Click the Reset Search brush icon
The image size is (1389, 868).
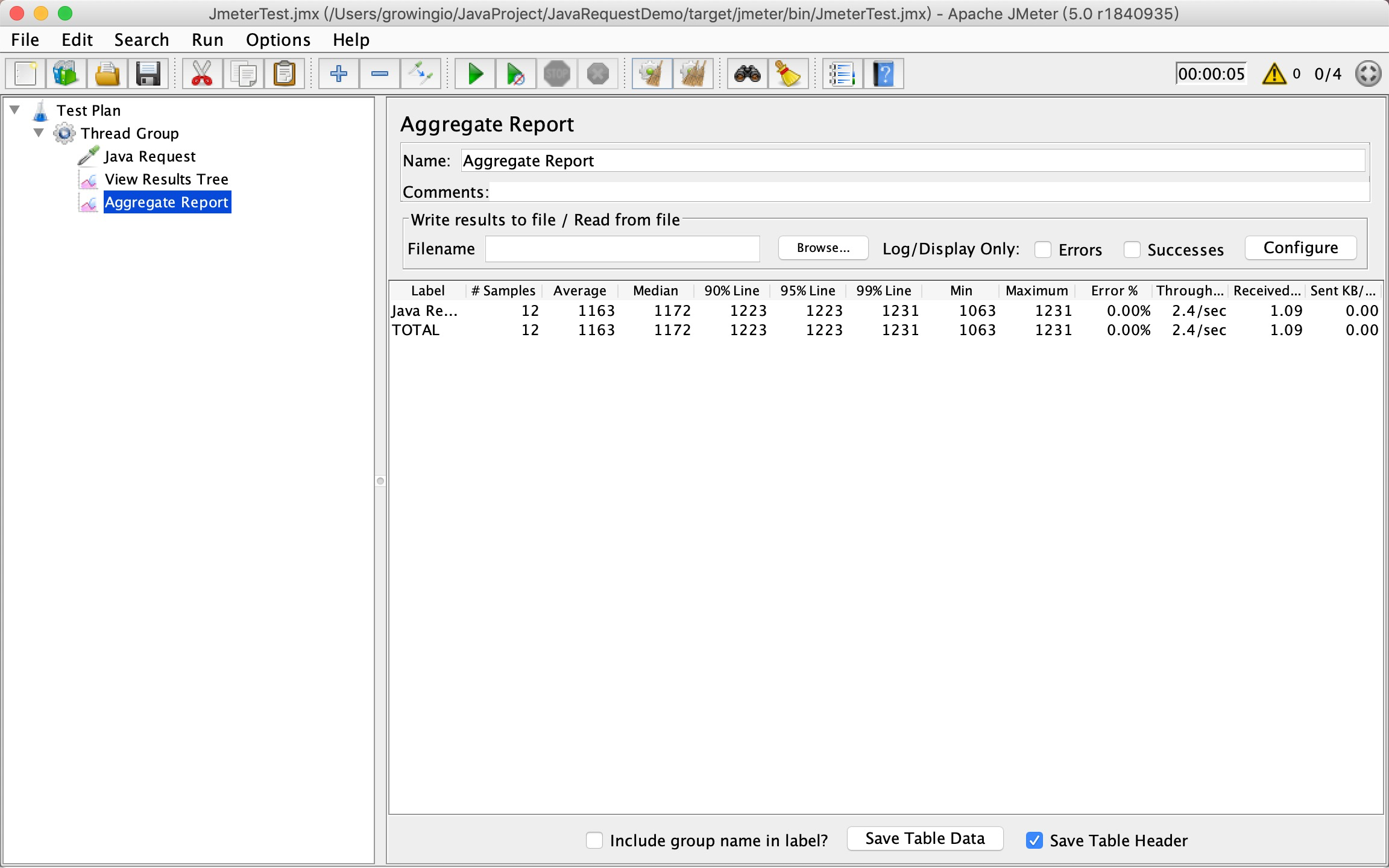(787, 74)
